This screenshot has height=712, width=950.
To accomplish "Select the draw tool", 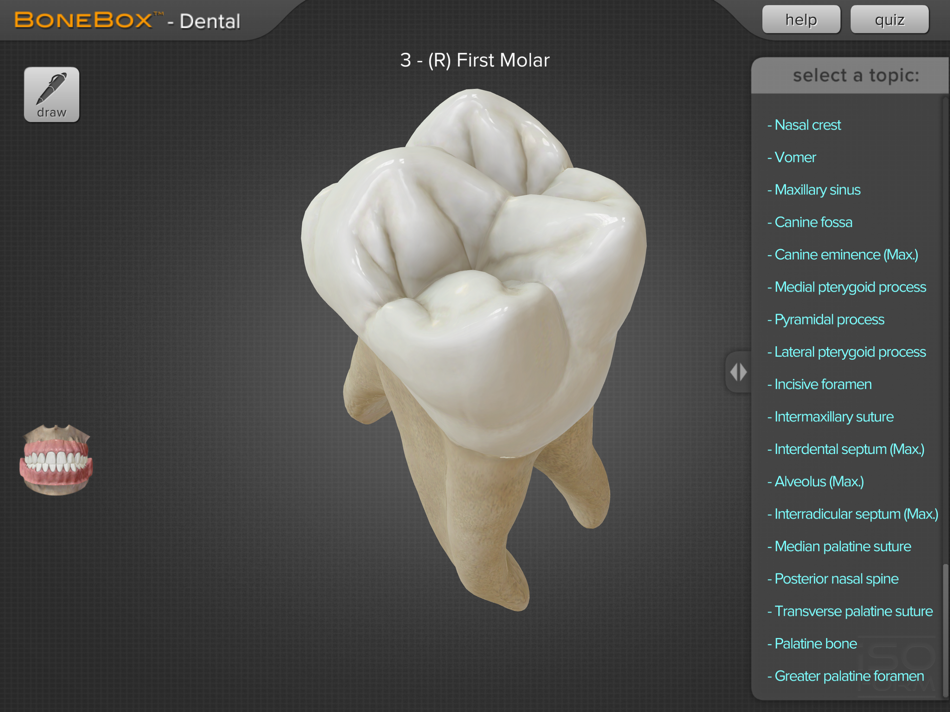I will (50, 94).
